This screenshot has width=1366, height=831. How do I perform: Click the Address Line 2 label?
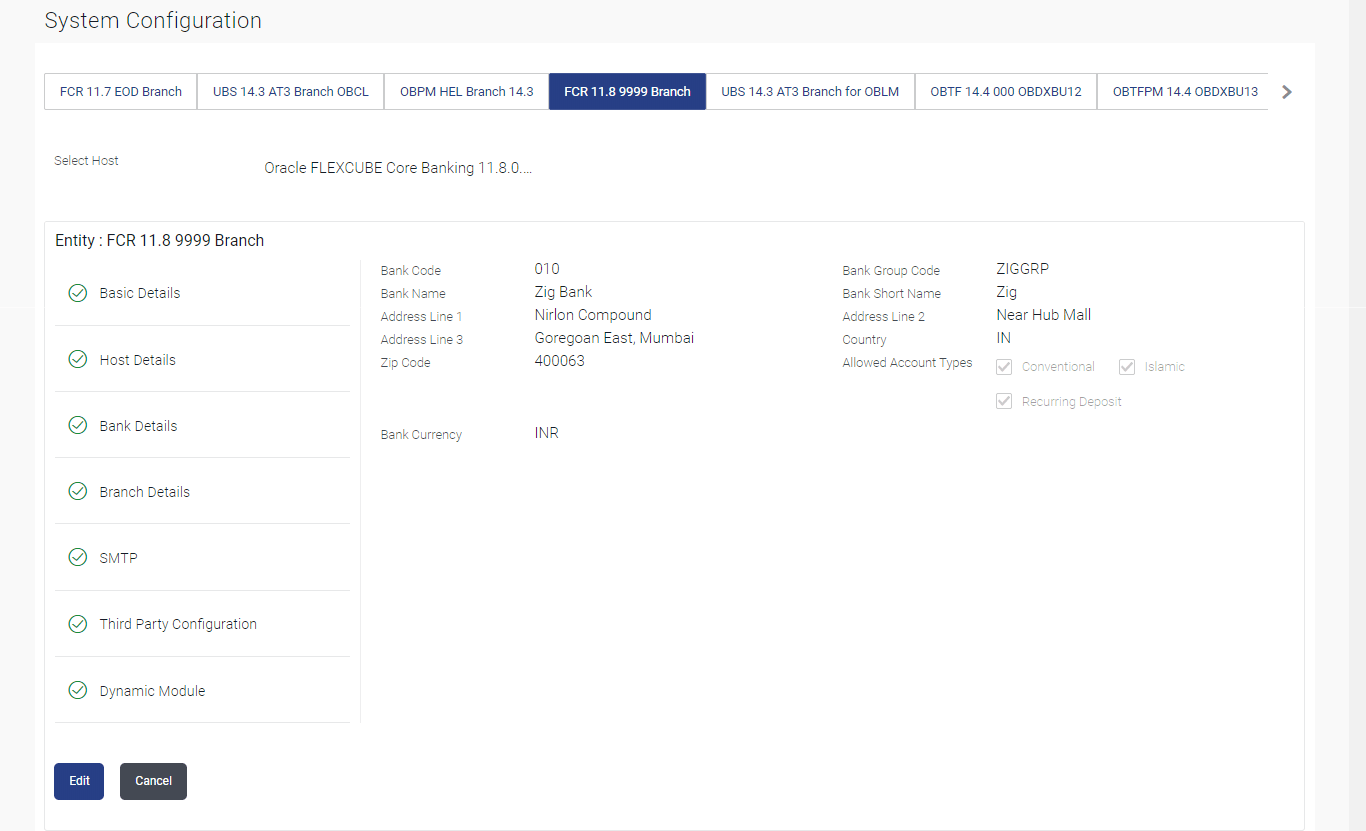[884, 317]
